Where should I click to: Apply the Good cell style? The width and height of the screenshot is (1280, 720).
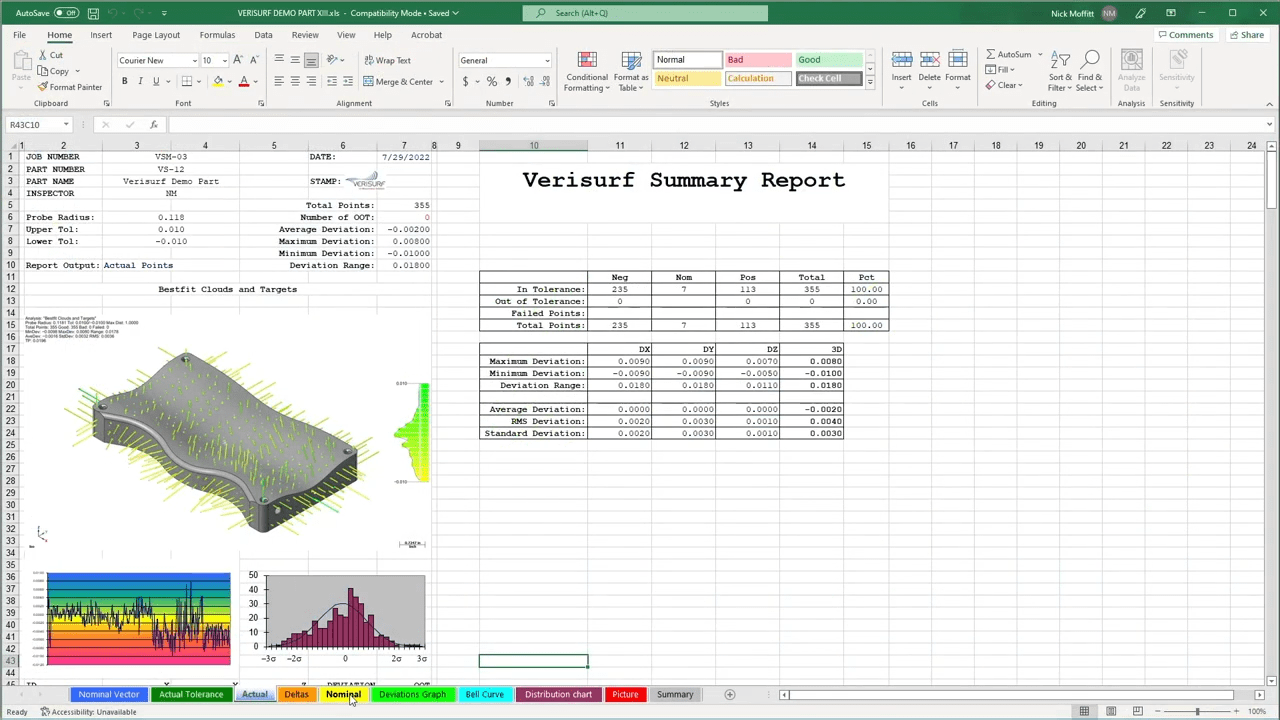829,60
